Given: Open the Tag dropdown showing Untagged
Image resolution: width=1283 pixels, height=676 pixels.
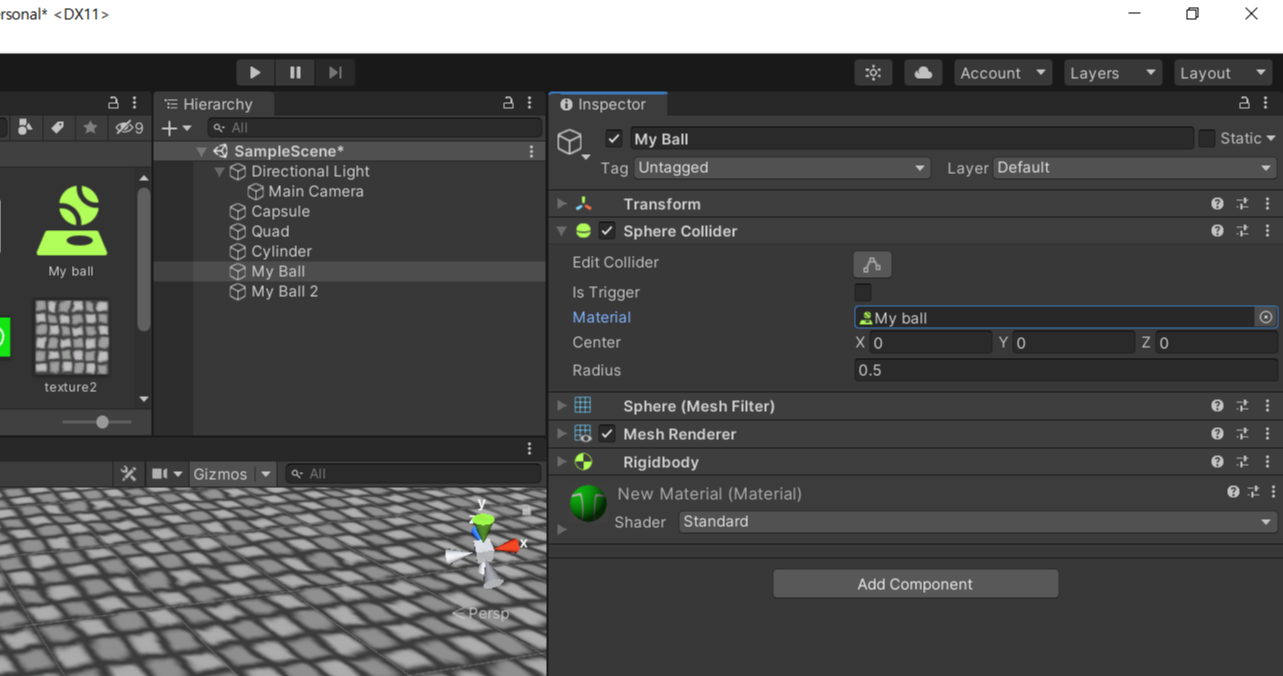Looking at the screenshot, I should 782,168.
